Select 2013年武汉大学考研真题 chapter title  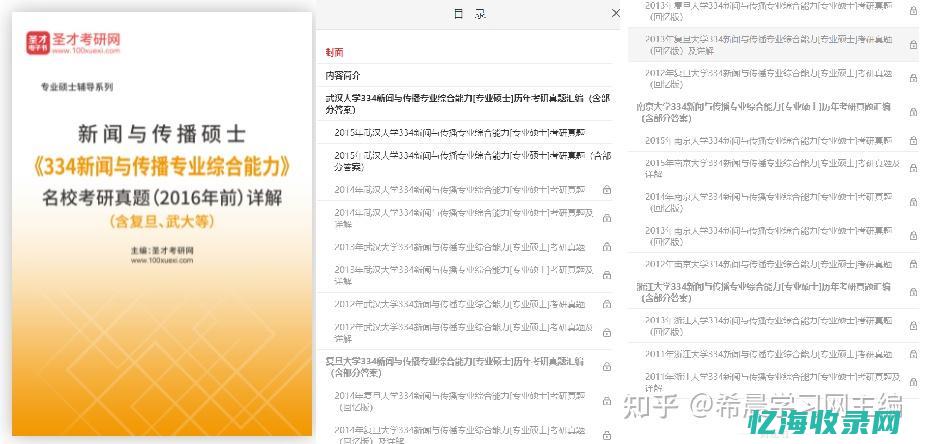coord(459,247)
